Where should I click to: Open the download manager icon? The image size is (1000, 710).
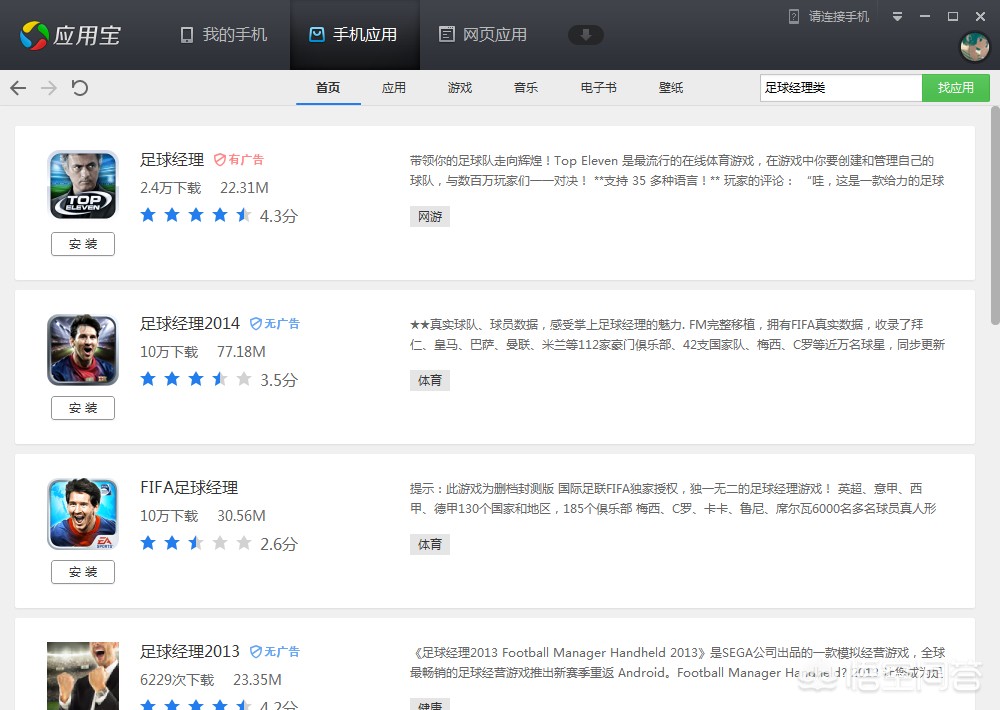click(x=586, y=35)
